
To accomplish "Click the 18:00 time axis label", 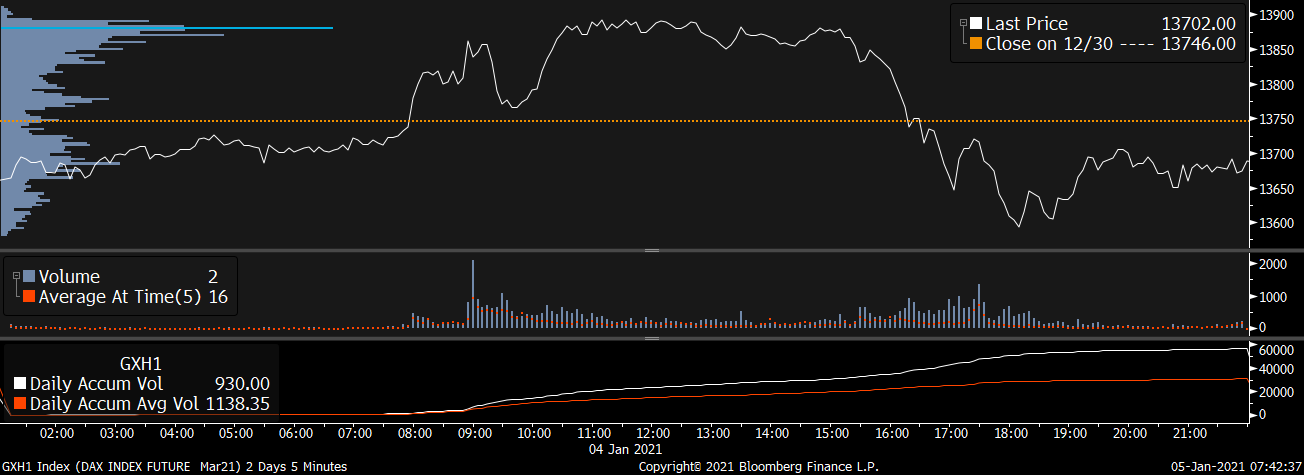I will point(1010,433).
